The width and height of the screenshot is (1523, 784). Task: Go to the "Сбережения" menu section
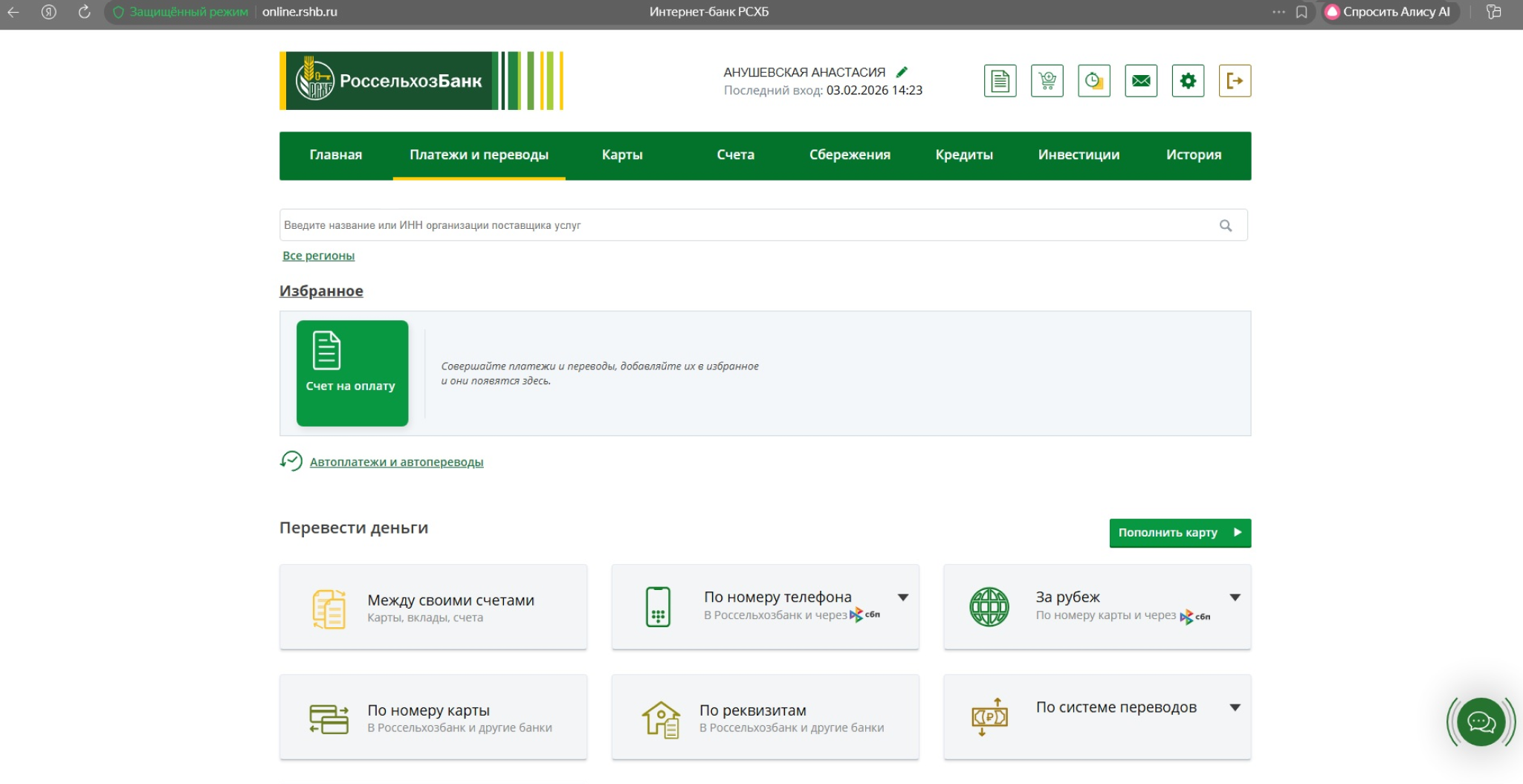coord(850,155)
